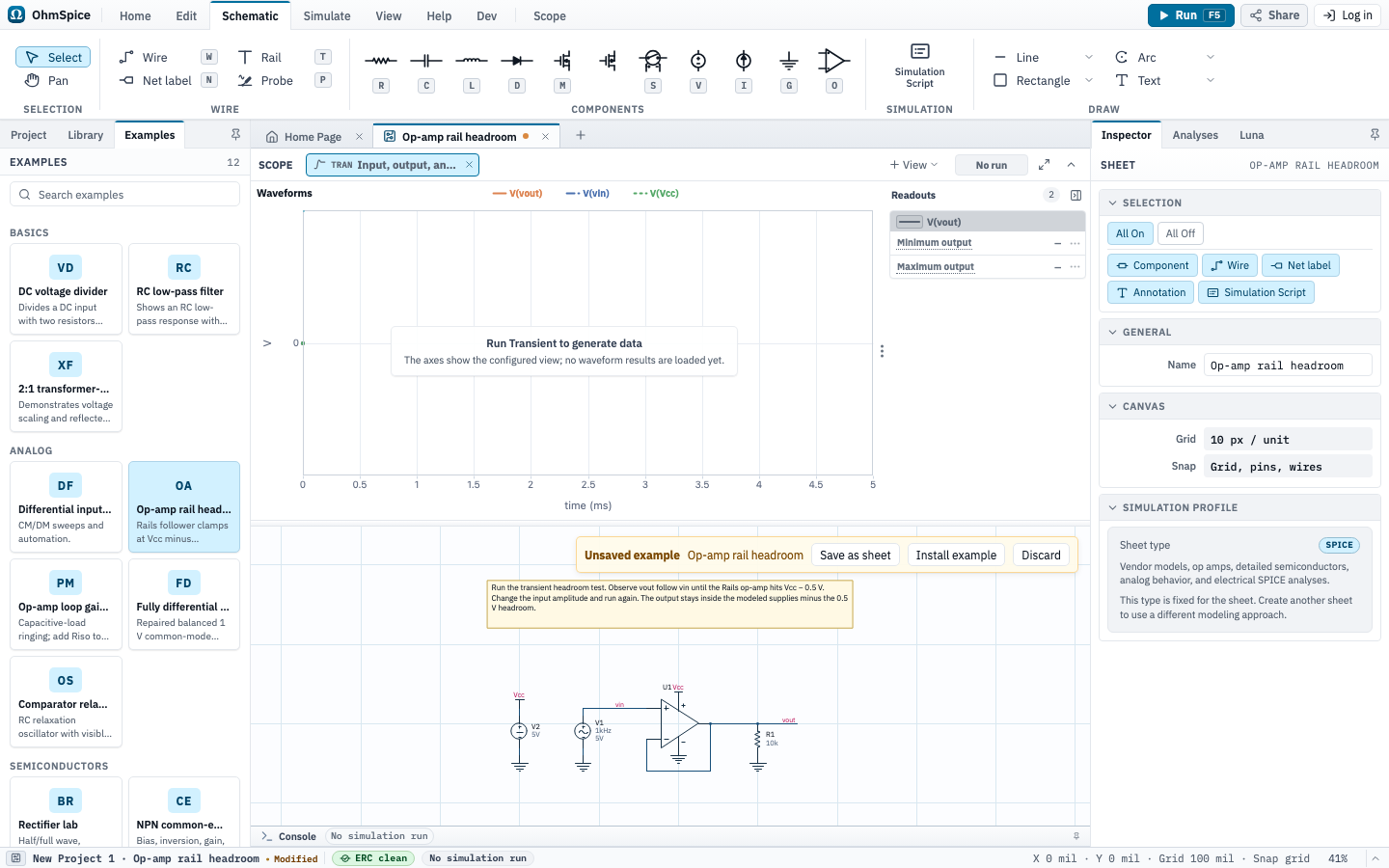Place a ground symbol
Image resolution: width=1389 pixels, height=868 pixels.
coord(789,61)
